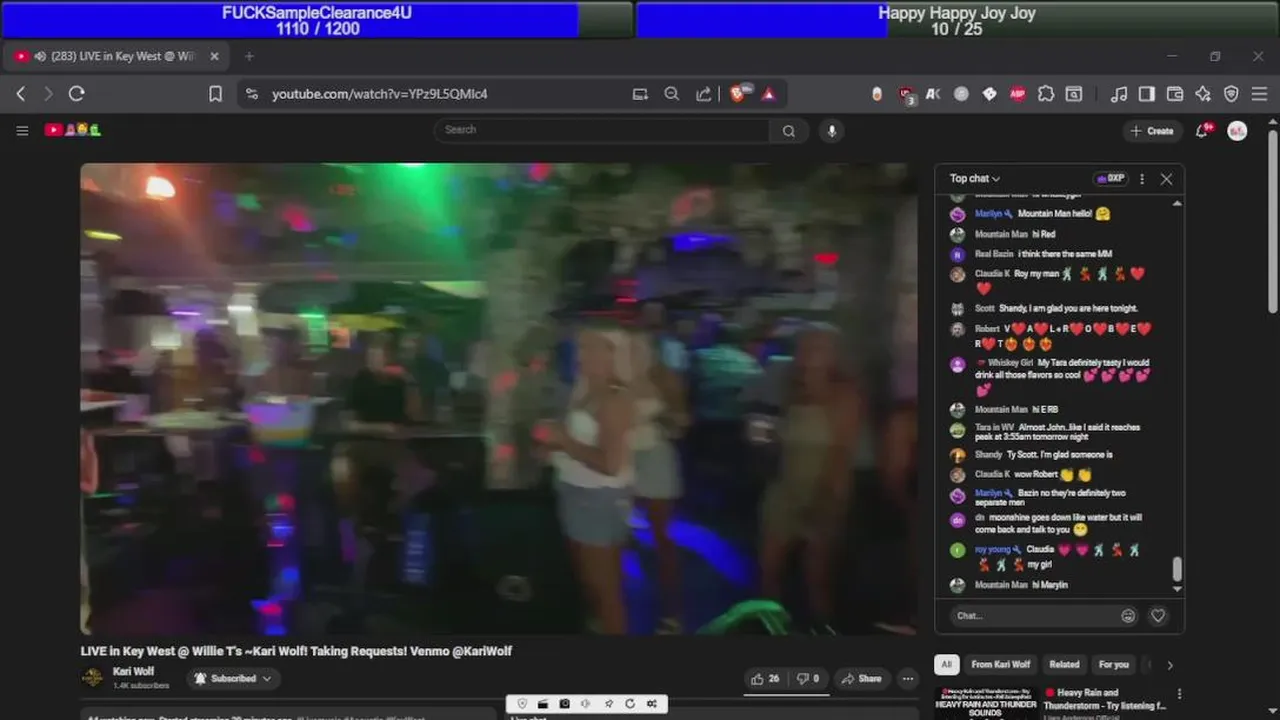Click Happy Happy Joy Joy 10 / 25 bar
1280x720 pixels.
[957, 20]
